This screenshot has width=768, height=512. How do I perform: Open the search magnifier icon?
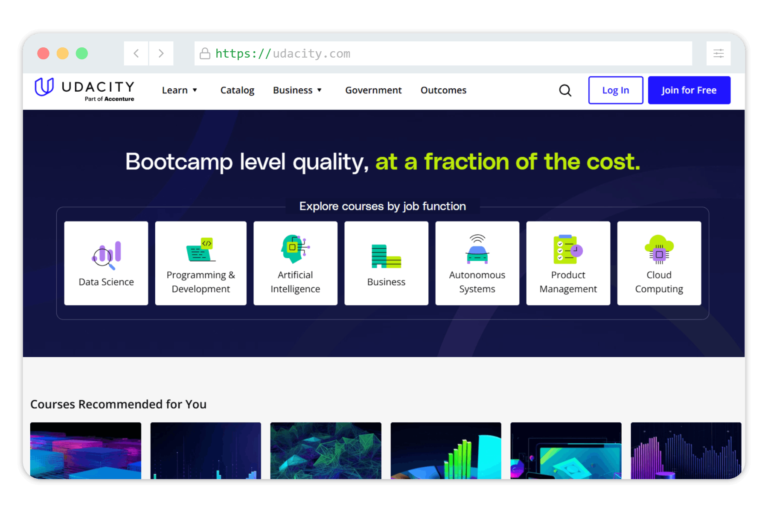coord(565,90)
